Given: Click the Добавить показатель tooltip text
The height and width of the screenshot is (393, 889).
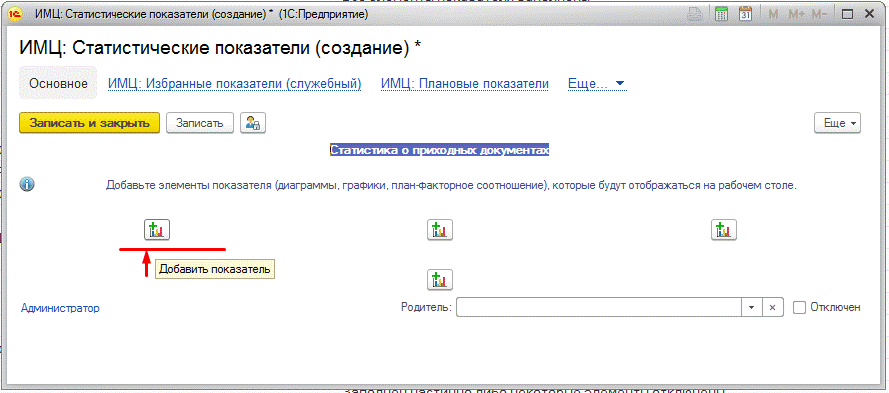Looking at the screenshot, I should tap(215, 269).
